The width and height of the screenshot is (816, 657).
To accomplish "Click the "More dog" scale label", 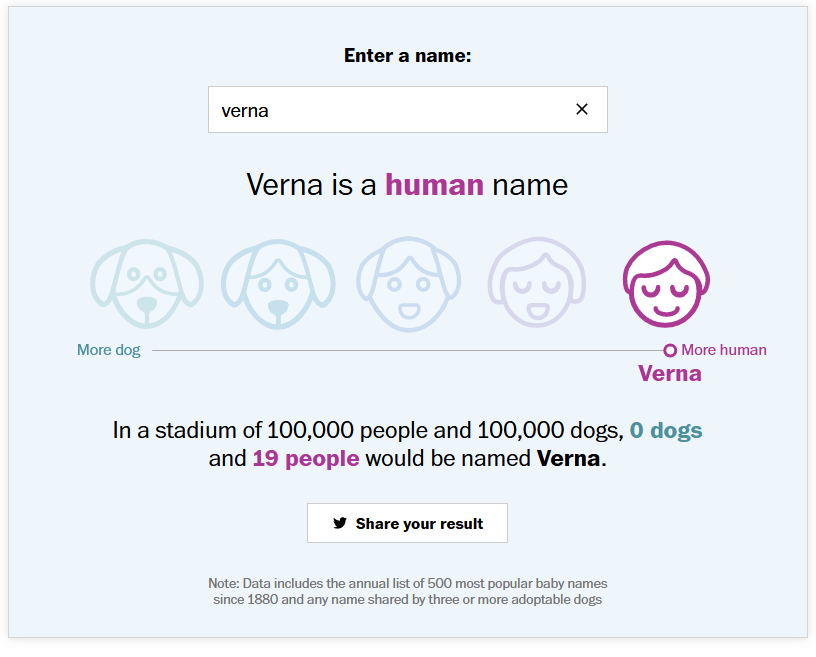I will click(x=109, y=350).
